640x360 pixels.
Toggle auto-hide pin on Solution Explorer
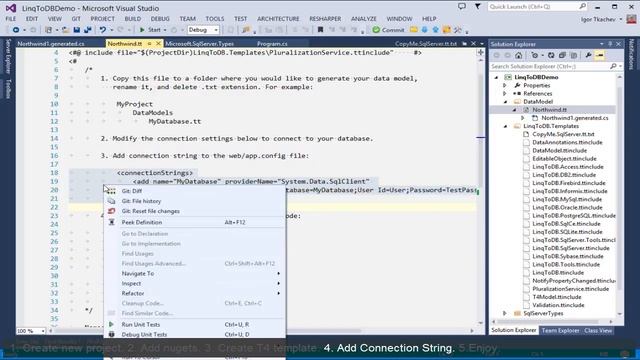[x=610, y=44]
